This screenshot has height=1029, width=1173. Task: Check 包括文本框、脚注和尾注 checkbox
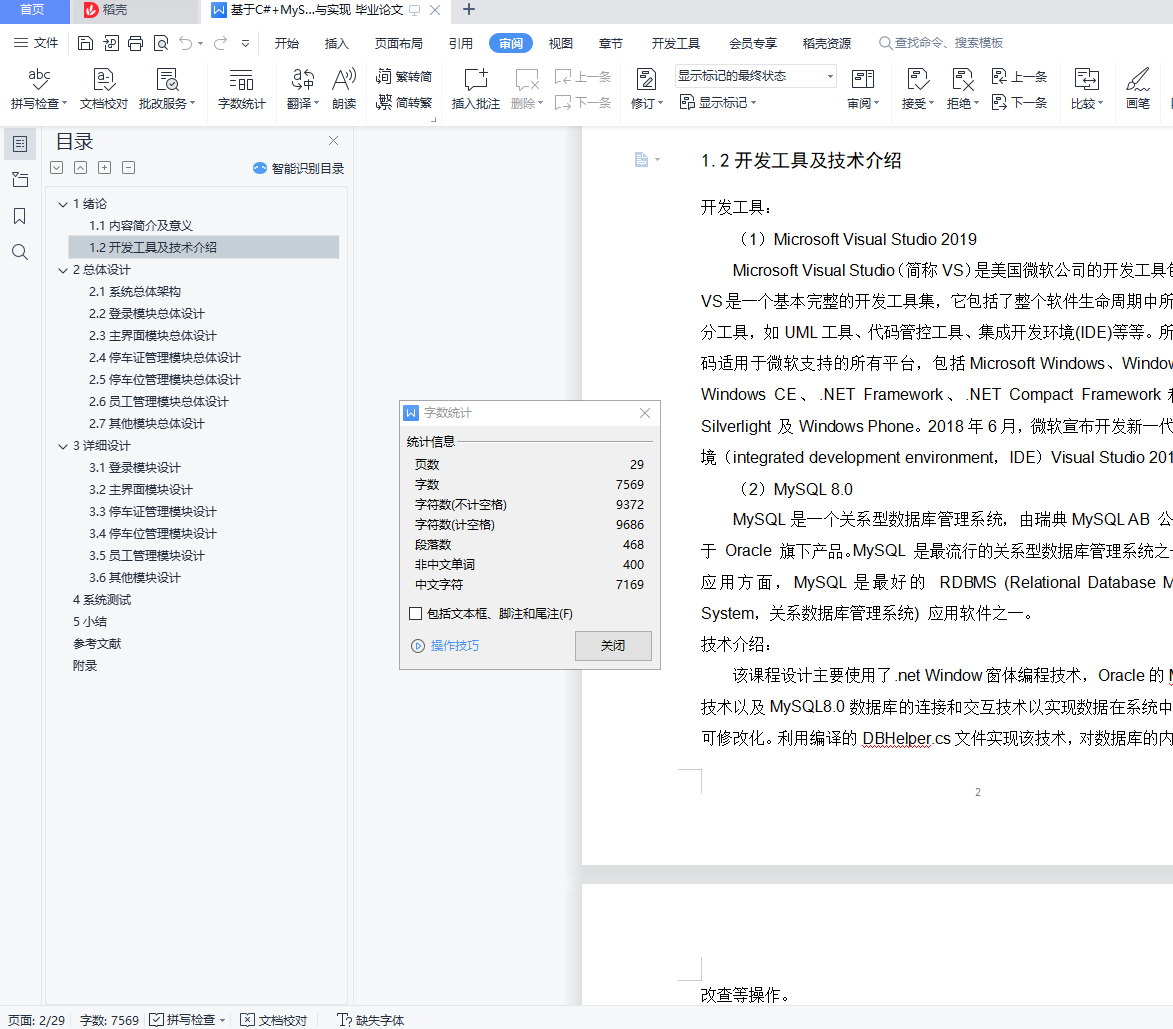coord(416,613)
